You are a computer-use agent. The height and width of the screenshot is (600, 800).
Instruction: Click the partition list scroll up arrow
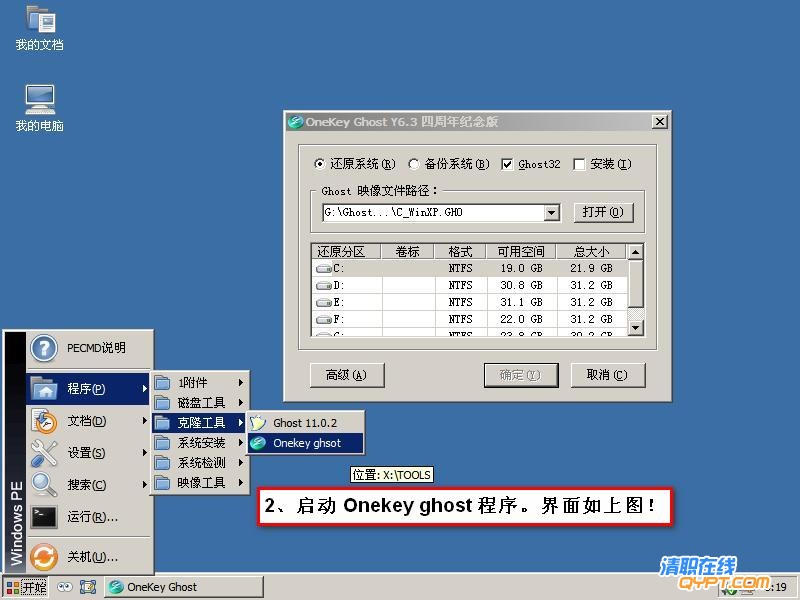pos(635,252)
